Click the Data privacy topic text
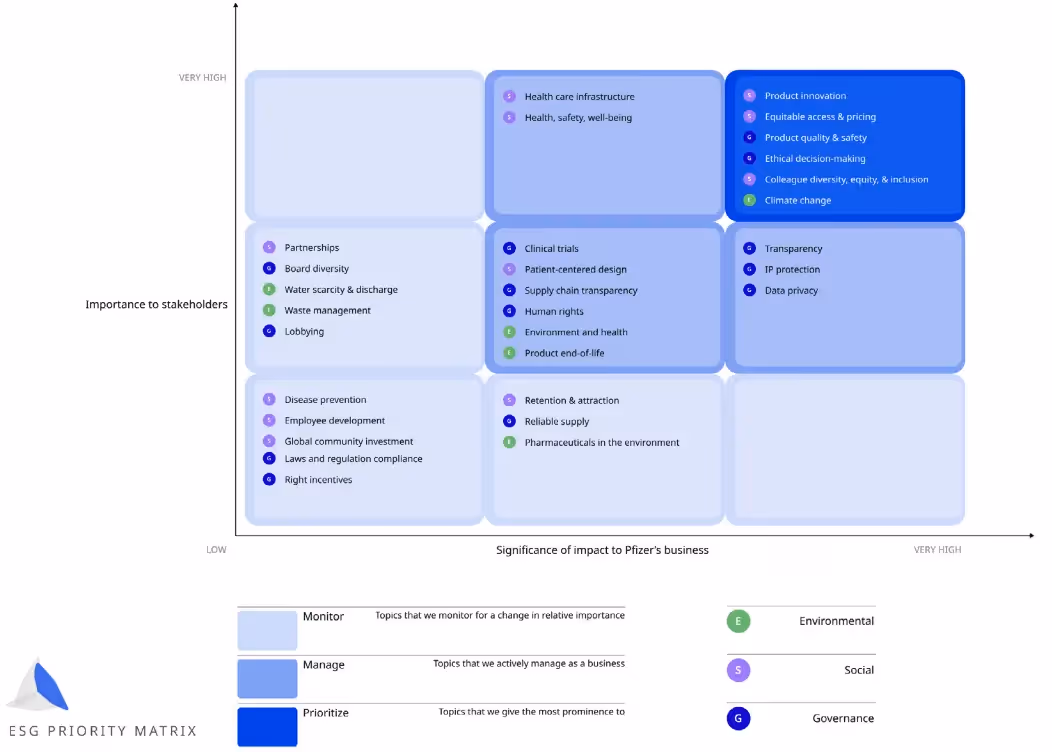Viewport: 1052px width, 752px height. pyautogui.click(x=791, y=290)
